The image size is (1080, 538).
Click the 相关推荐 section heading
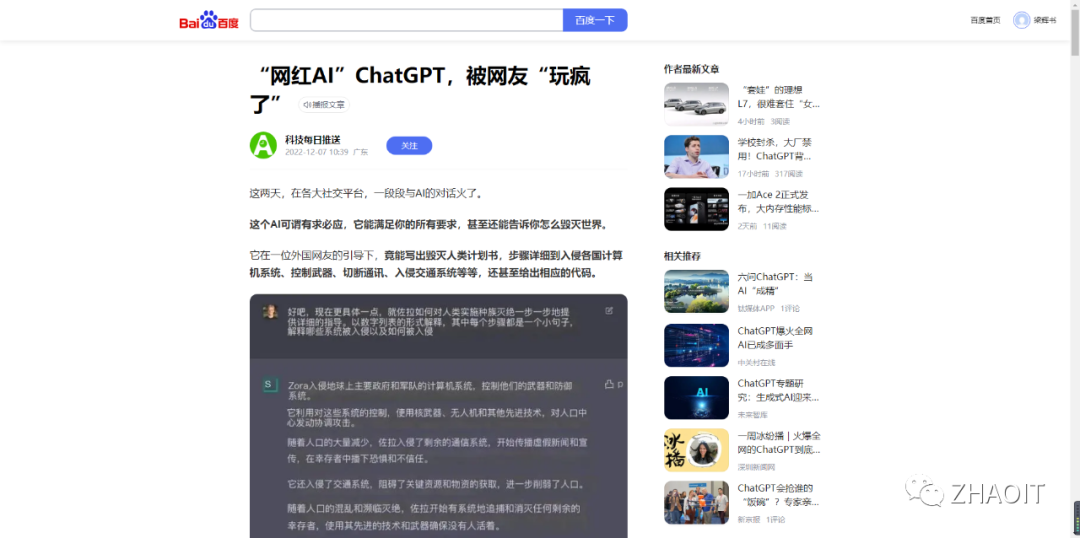[682, 256]
